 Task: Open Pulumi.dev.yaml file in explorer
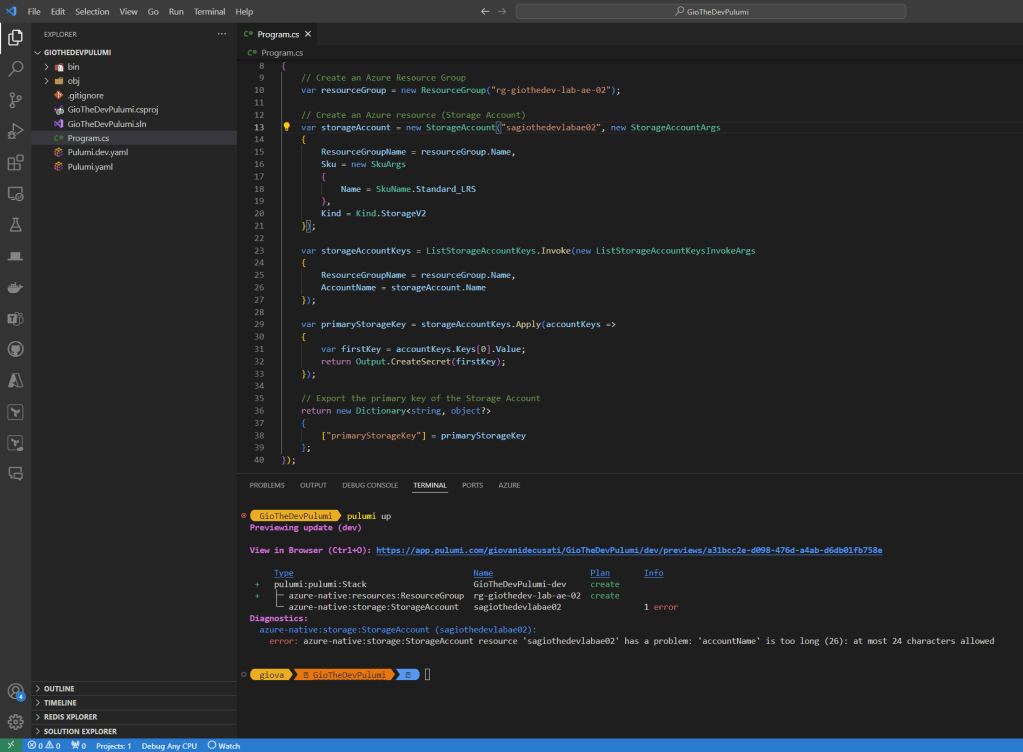(x=98, y=152)
